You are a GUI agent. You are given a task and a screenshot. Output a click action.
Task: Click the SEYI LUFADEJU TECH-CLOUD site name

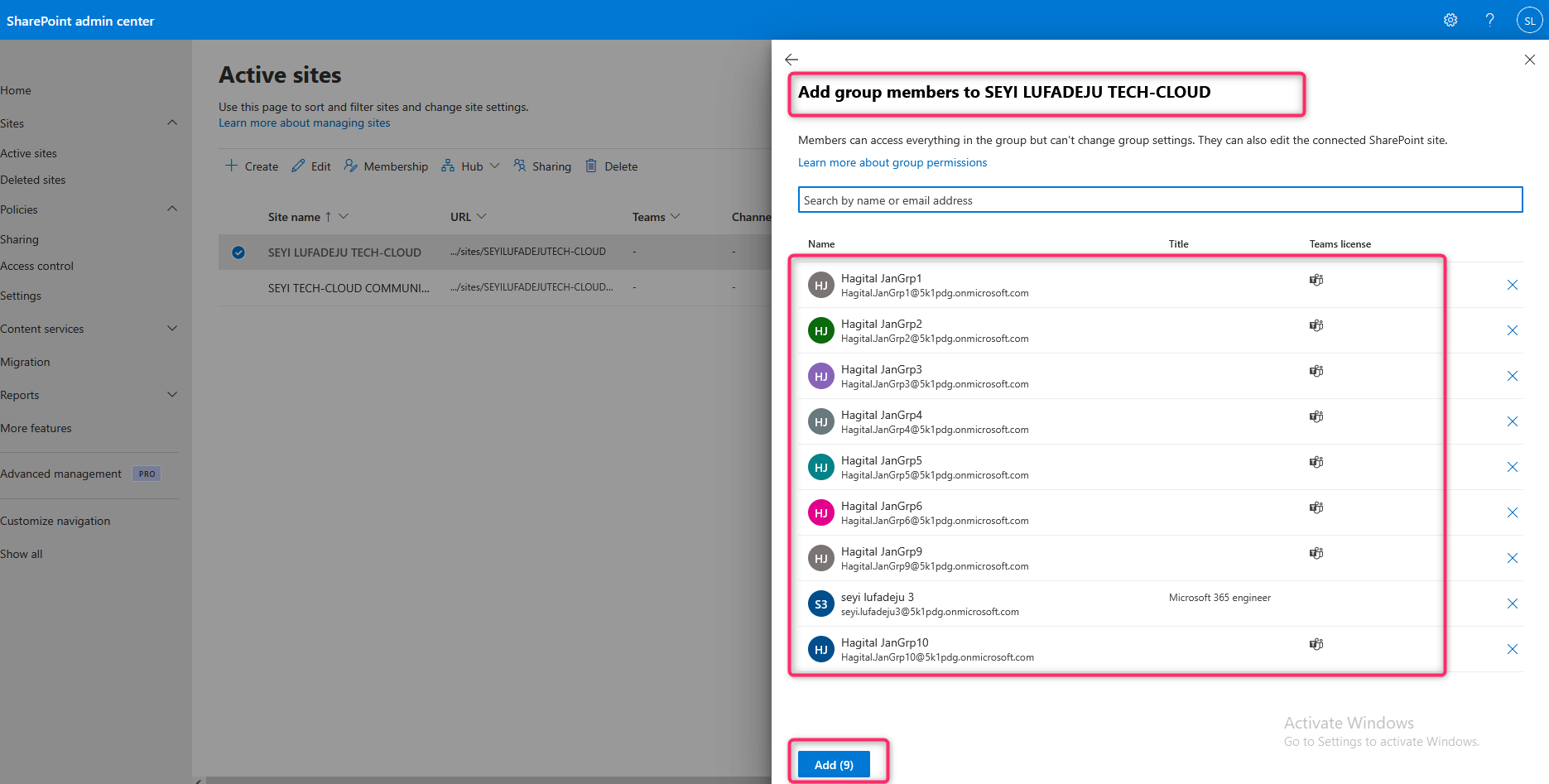click(344, 253)
